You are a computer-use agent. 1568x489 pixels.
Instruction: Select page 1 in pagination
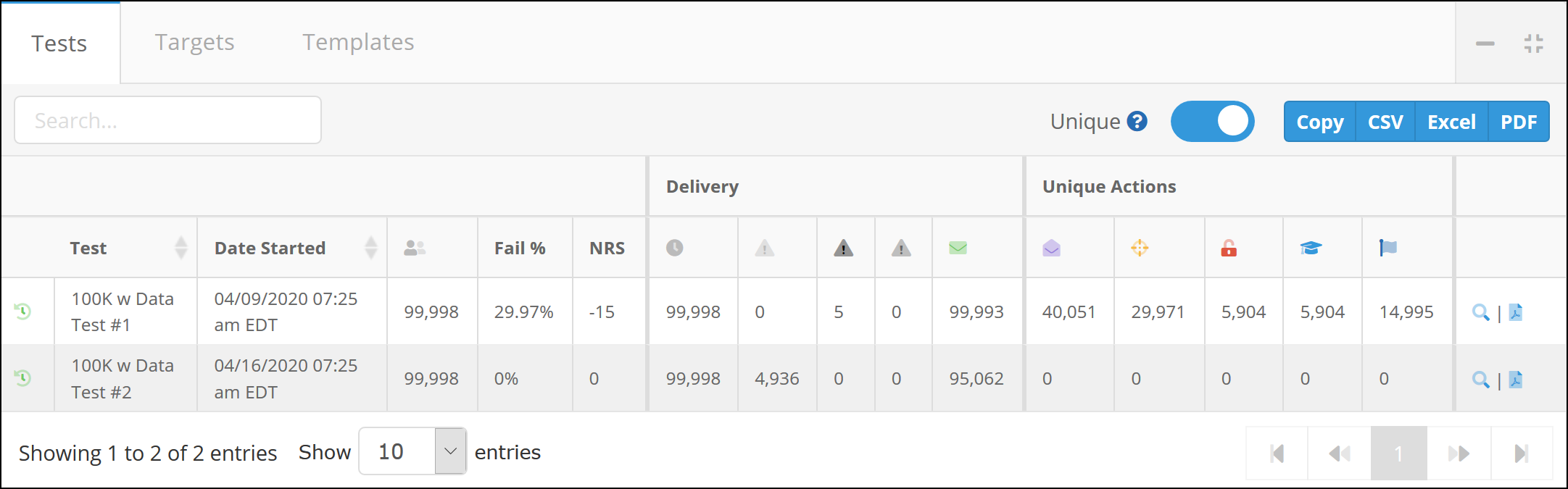pyautogui.click(x=1398, y=454)
